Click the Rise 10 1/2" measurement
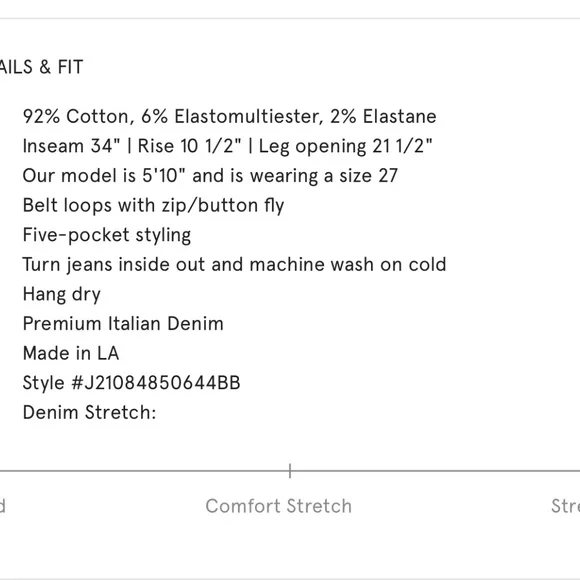Screen dimensions: 580x580 pos(189,146)
